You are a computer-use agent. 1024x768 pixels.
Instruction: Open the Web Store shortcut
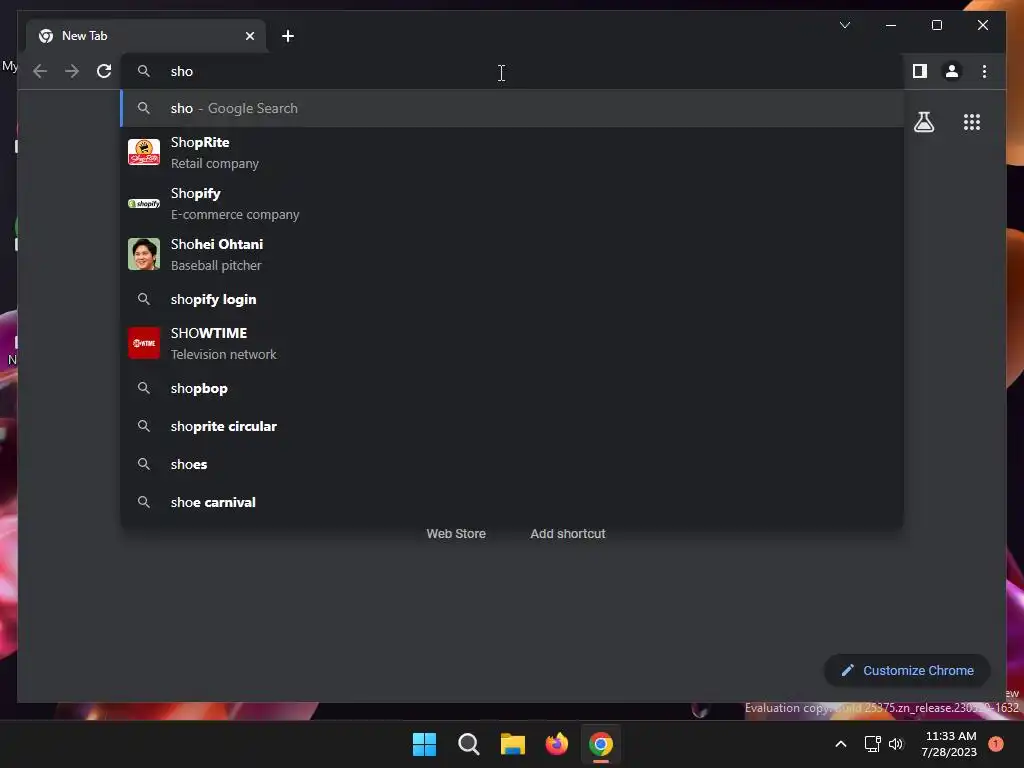click(456, 534)
